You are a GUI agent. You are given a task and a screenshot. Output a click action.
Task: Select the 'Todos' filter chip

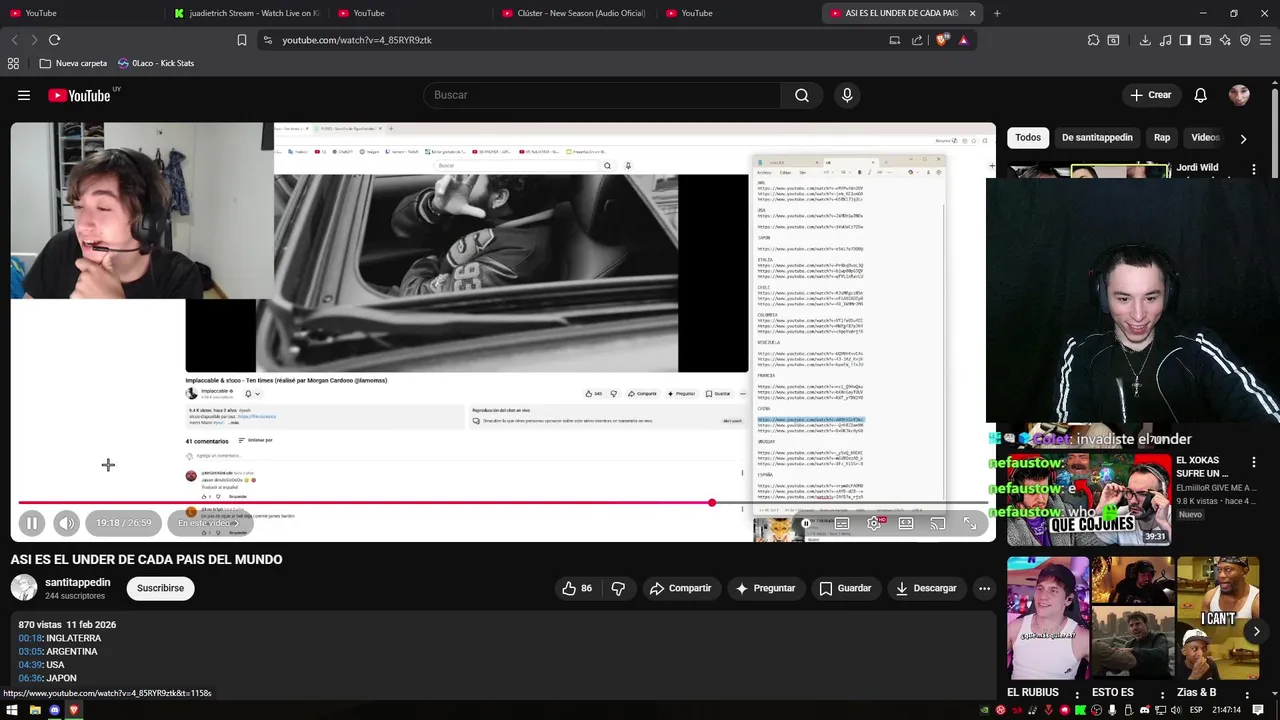click(1028, 138)
